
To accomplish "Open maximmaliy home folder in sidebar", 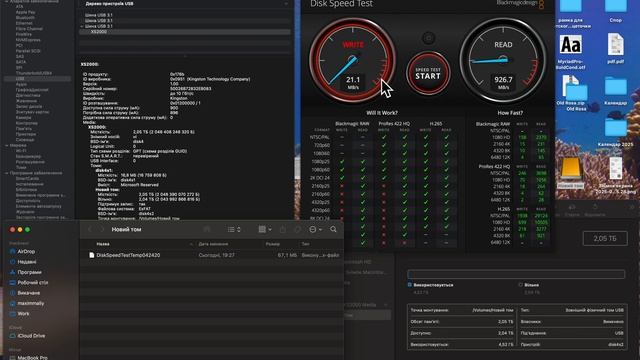I will (31, 303).
